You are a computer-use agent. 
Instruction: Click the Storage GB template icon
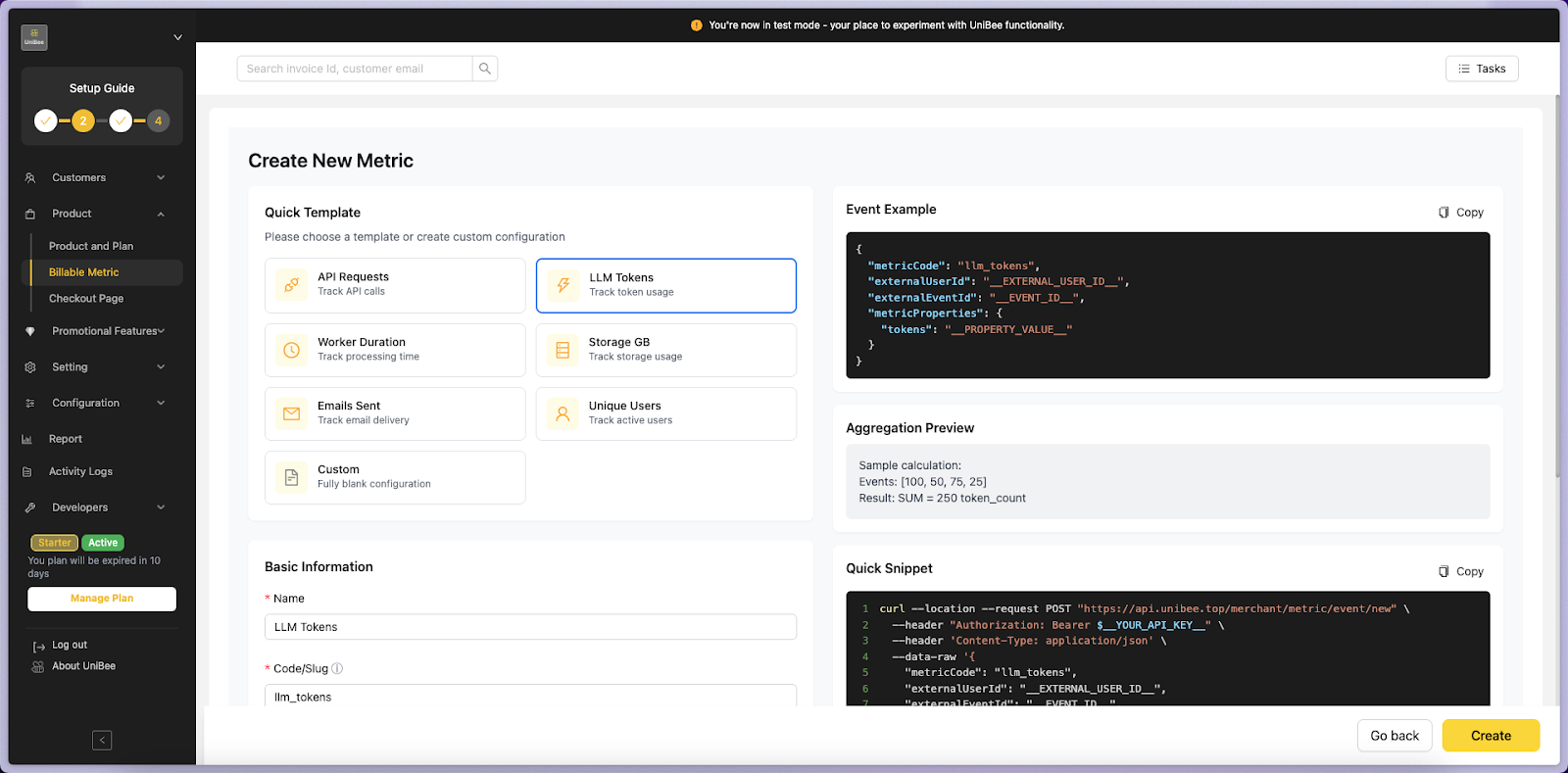coord(563,350)
